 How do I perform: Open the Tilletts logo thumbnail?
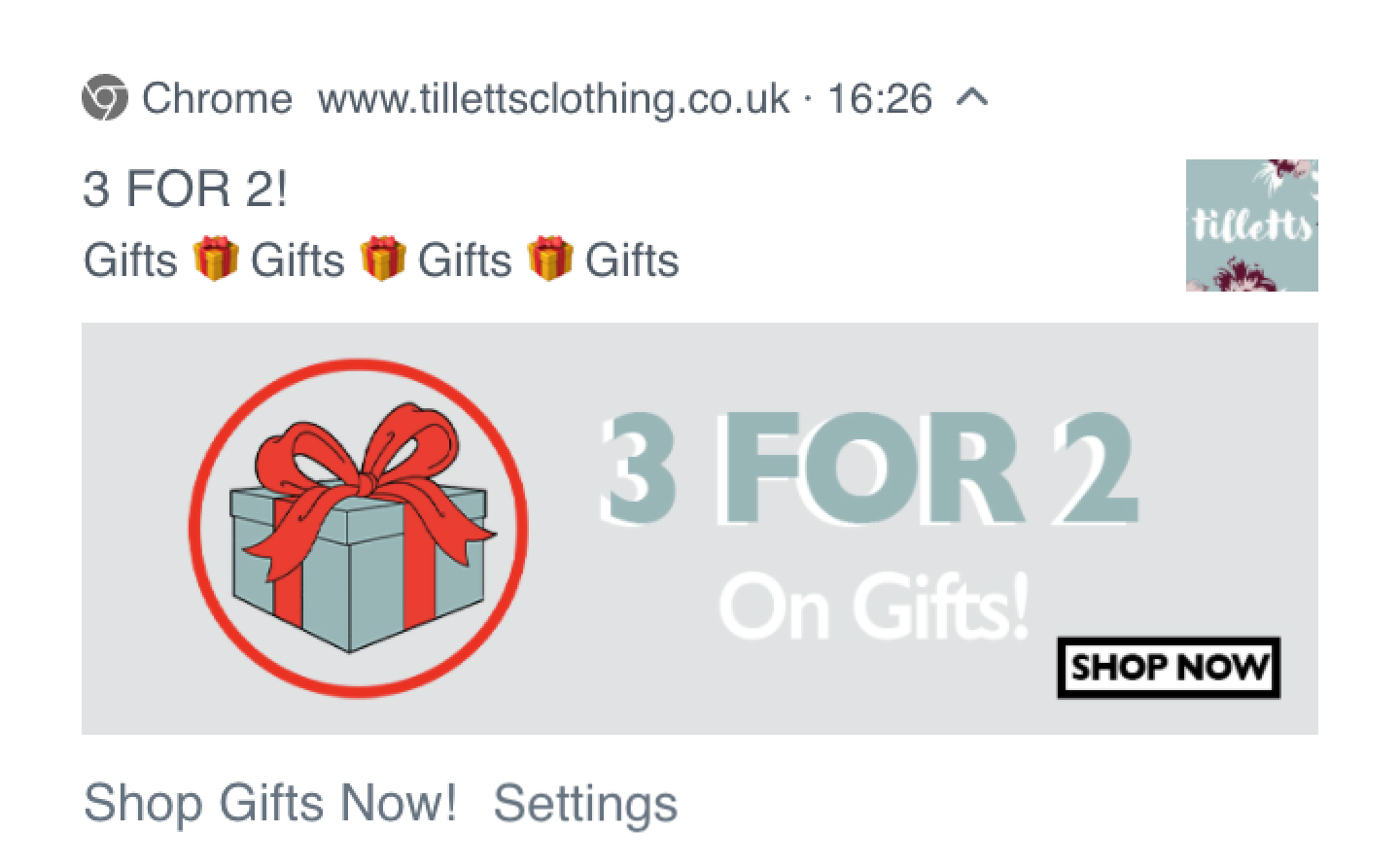coord(1251,225)
